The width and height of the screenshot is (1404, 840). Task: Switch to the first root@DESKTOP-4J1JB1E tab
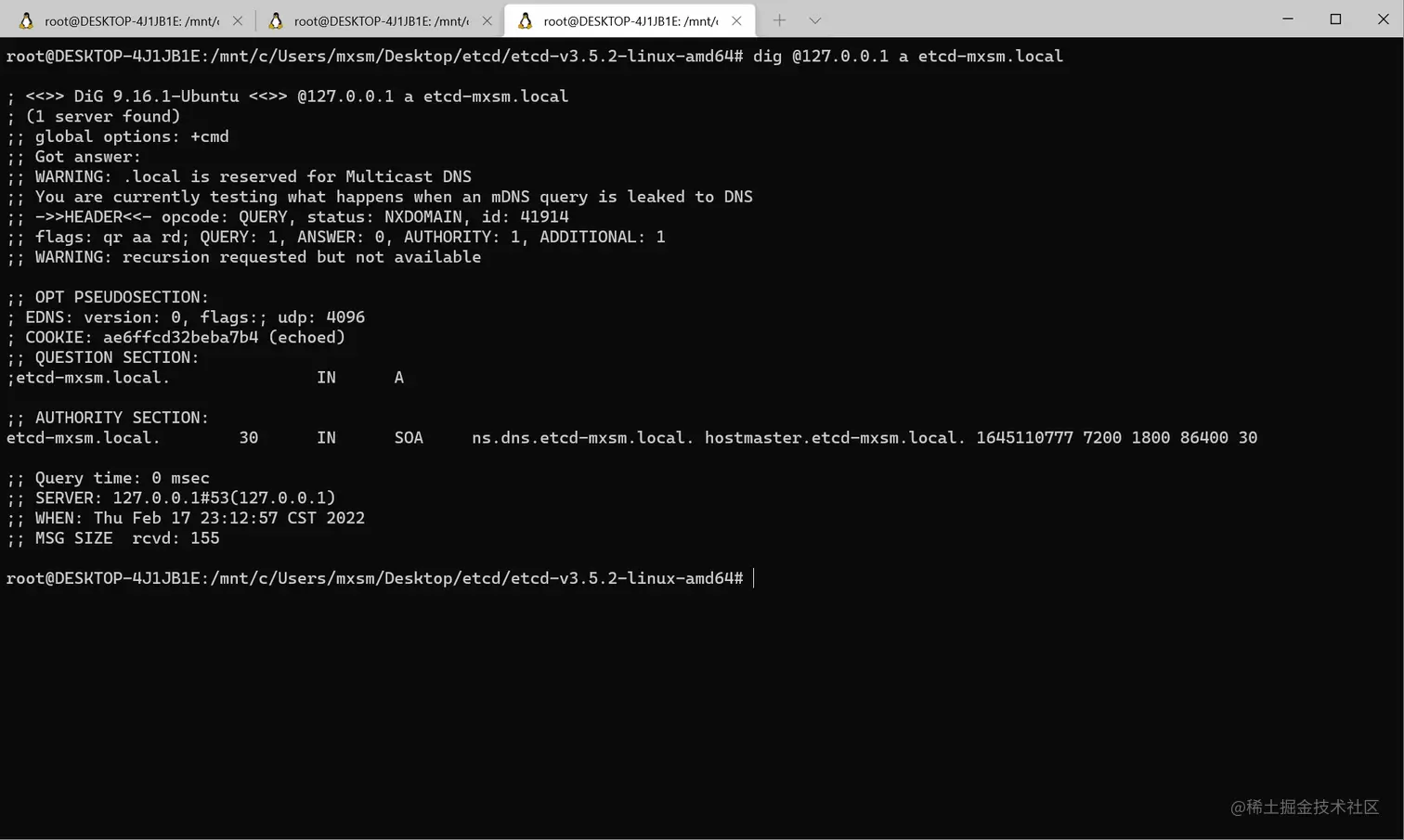coord(130,19)
